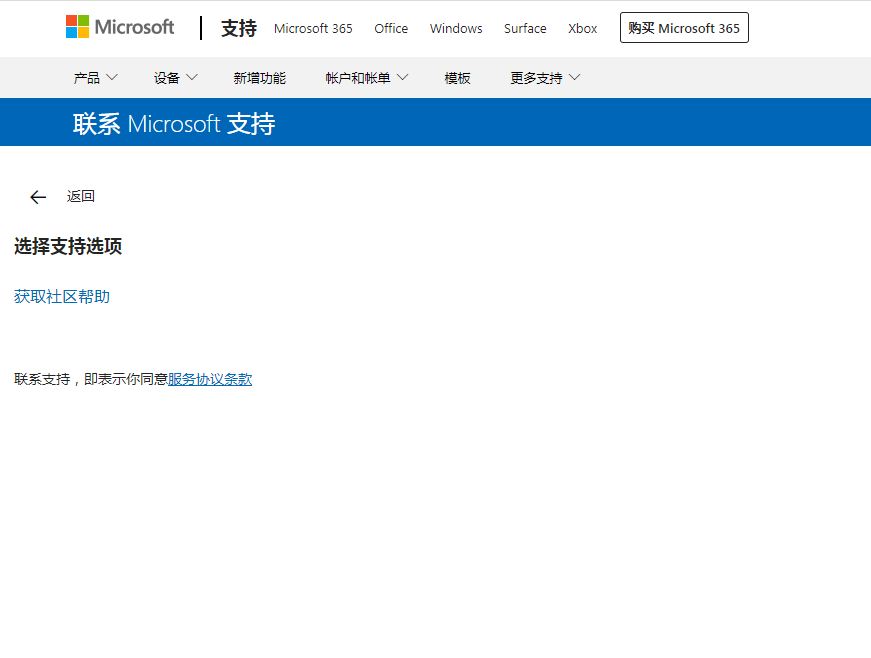Select Windows in the top navigation
This screenshot has height=658, width=871.
pyautogui.click(x=456, y=28)
